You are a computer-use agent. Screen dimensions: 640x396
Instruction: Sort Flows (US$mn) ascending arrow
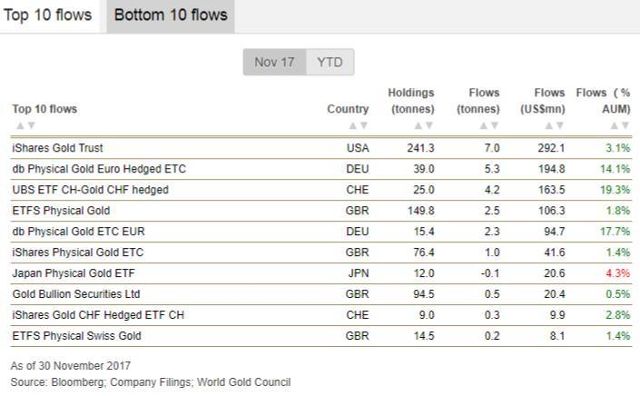549,126
